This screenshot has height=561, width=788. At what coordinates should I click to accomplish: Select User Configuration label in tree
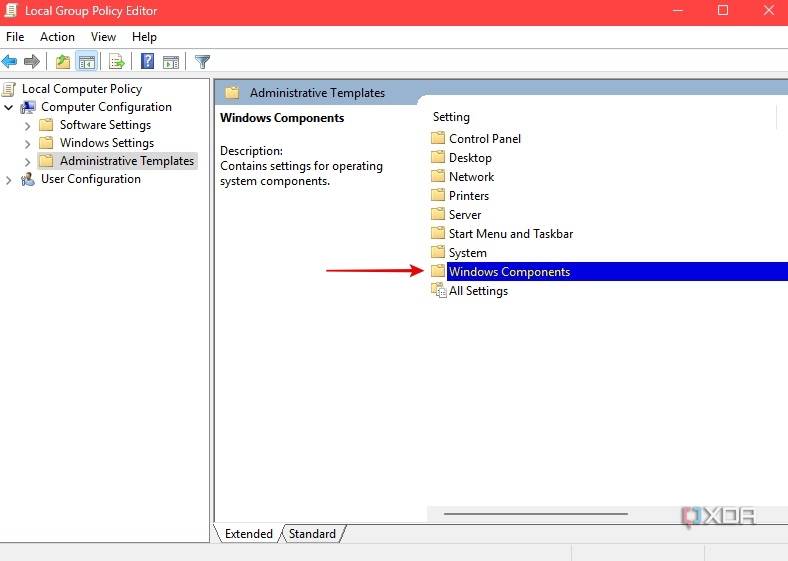pyautogui.click(x=91, y=179)
